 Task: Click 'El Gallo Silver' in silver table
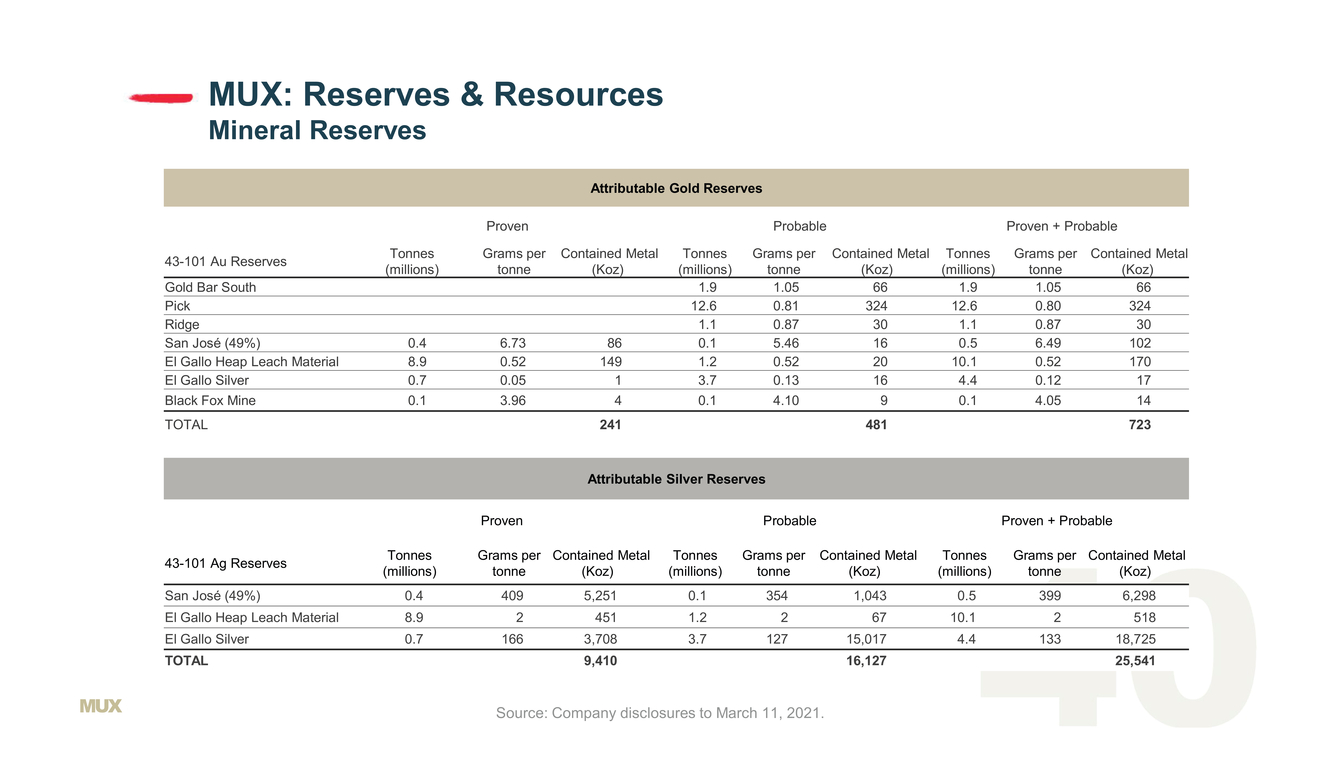point(207,639)
